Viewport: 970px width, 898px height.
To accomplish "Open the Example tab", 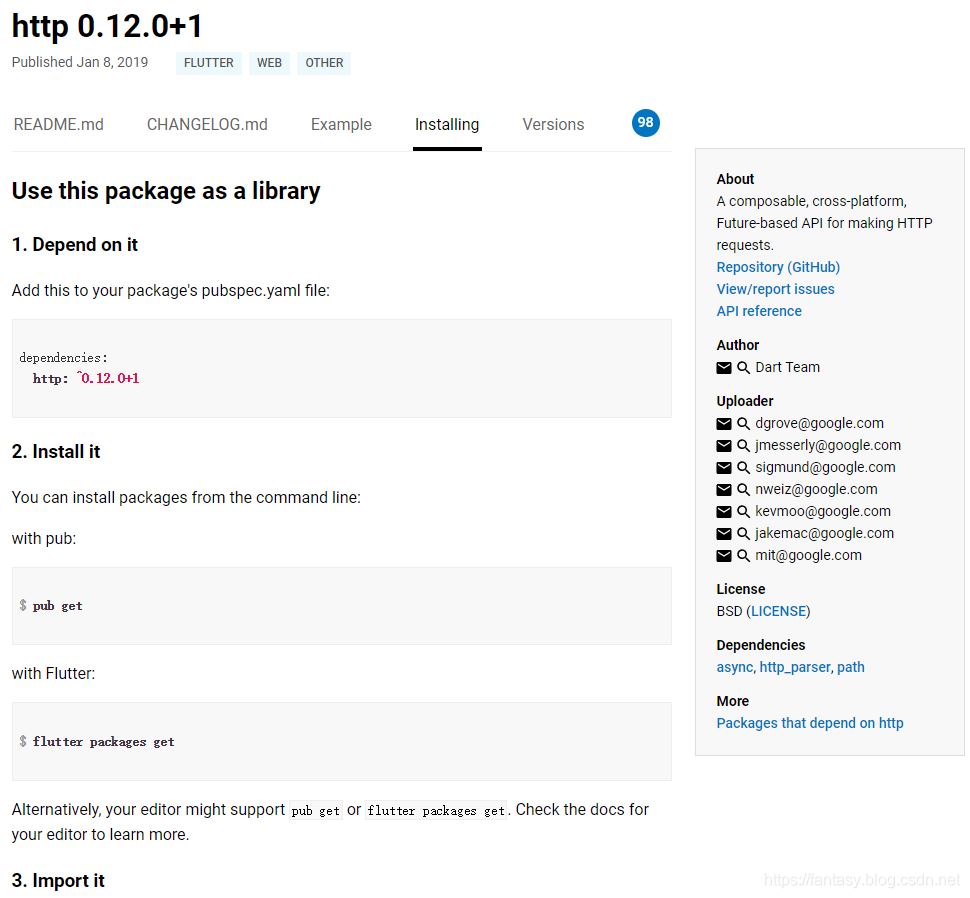I will tap(341, 125).
